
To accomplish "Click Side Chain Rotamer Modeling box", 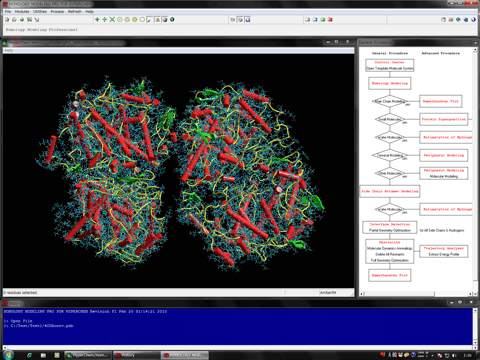I will tap(390, 191).
